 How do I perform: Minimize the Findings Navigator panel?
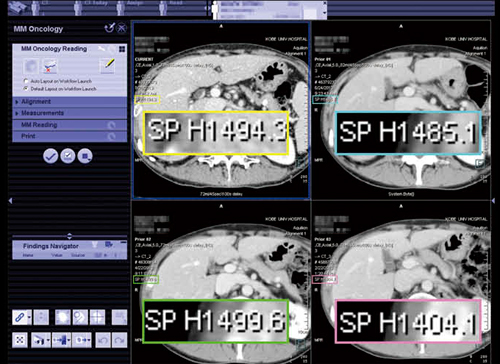tap(123, 242)
